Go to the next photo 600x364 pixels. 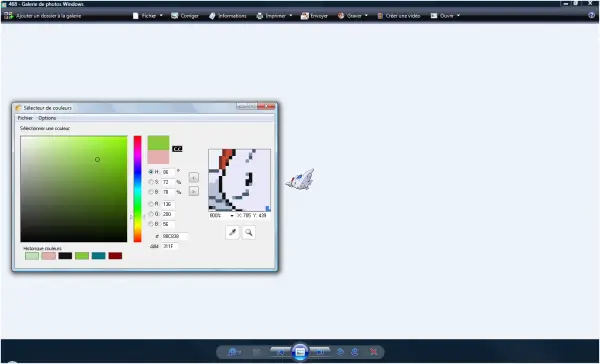pos(320,351)
